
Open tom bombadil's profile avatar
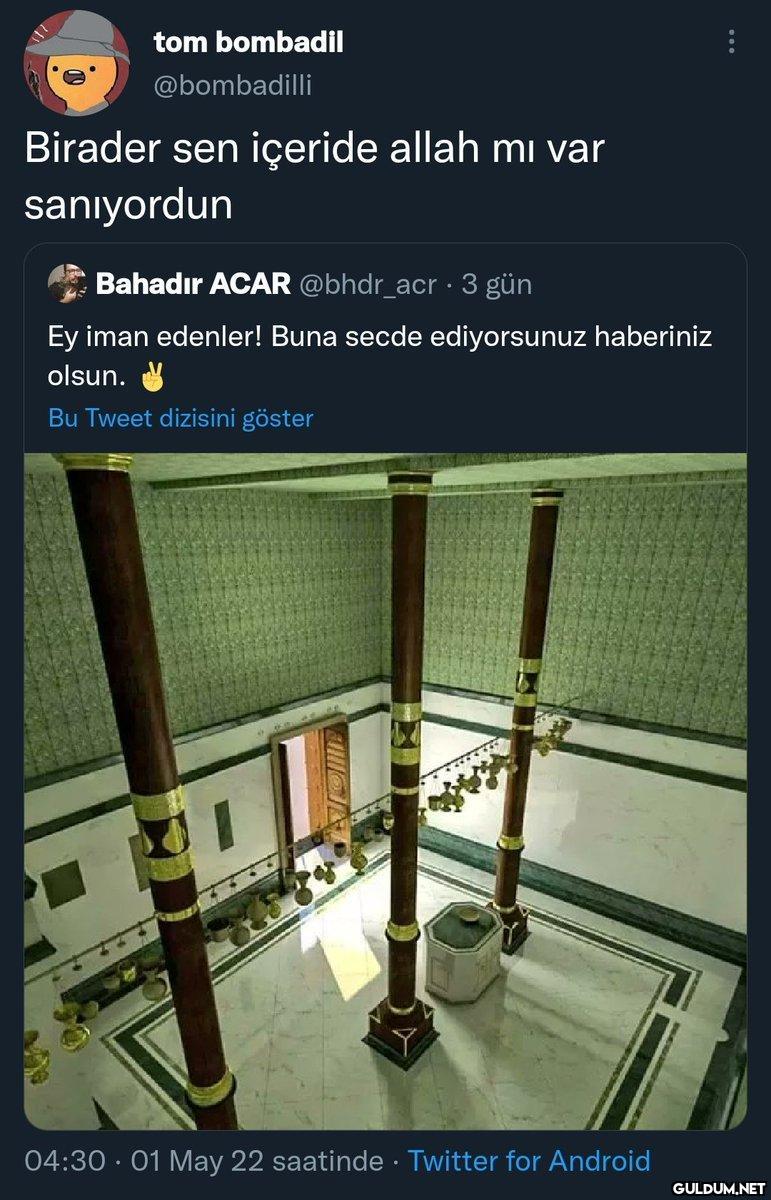[x=76, y=63]
